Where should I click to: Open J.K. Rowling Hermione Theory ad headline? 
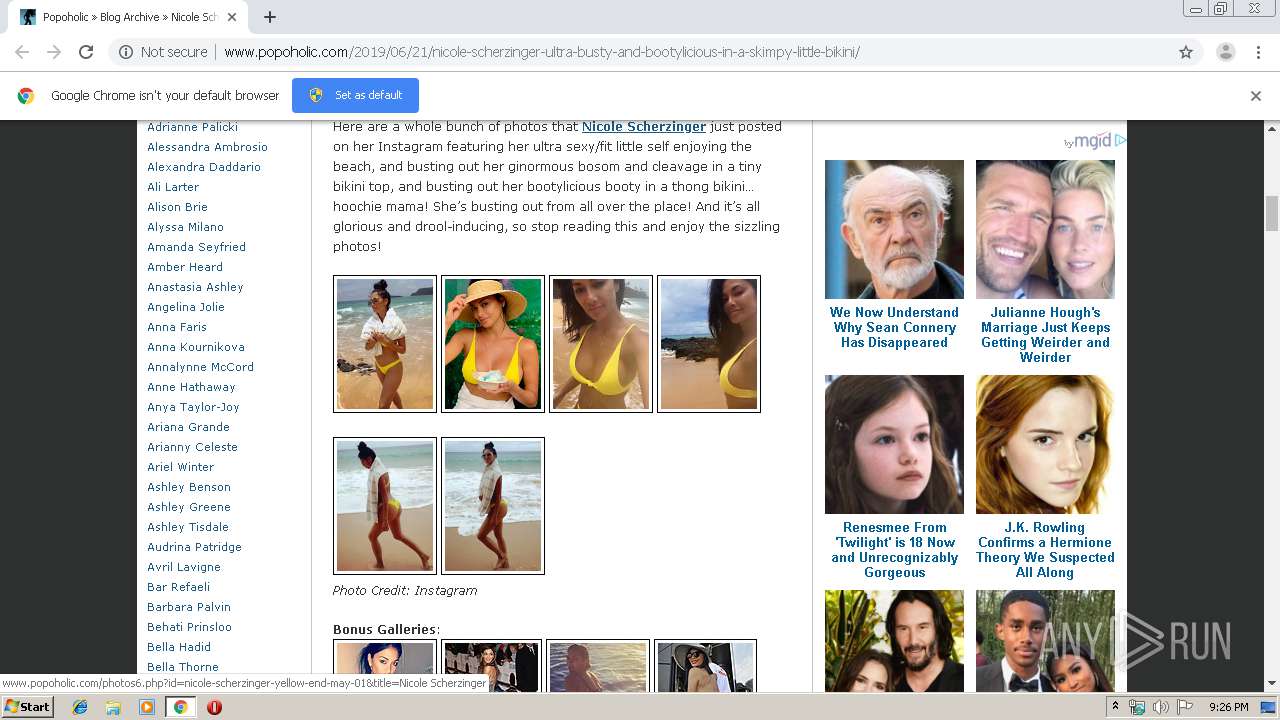tap(1045, 550)
